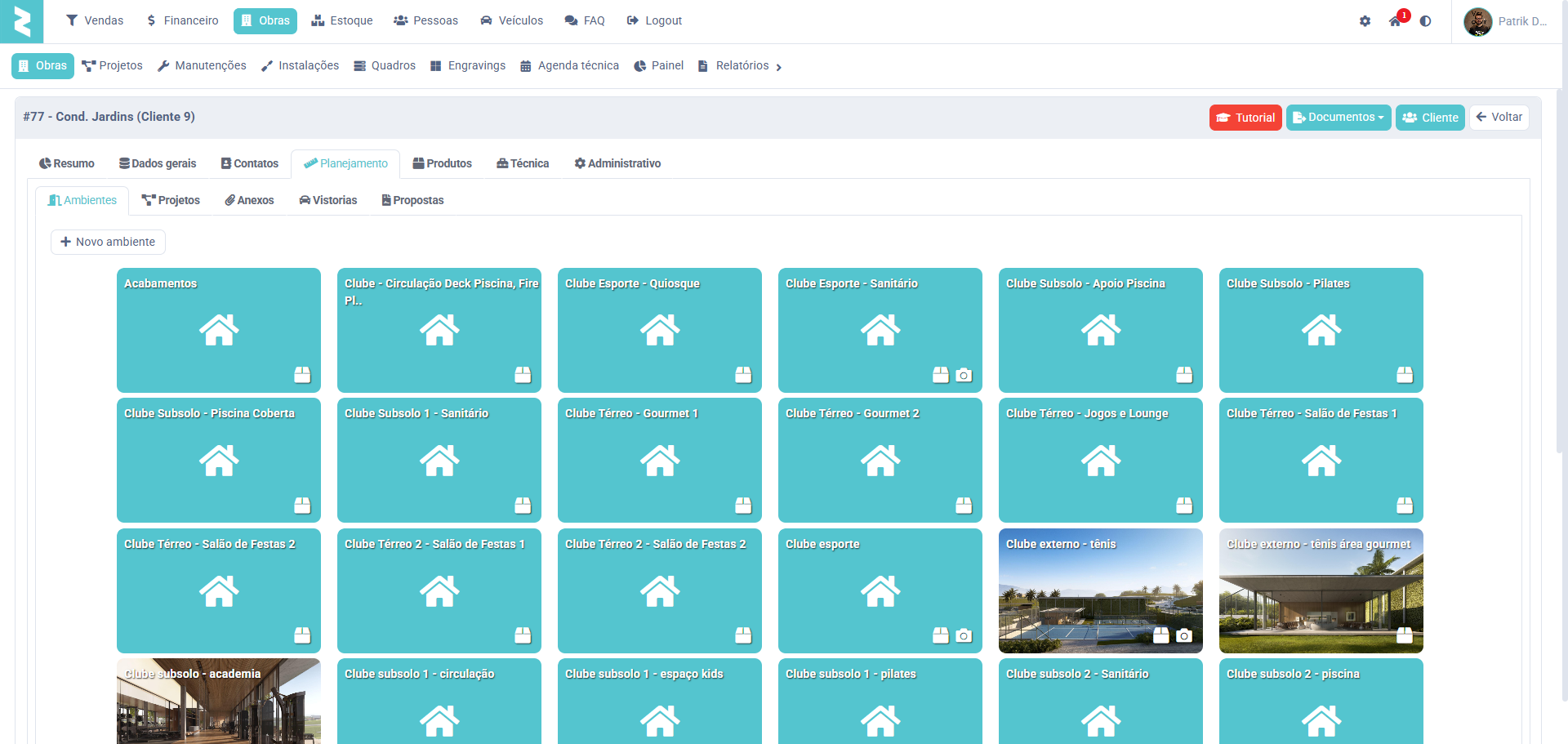Click box icon on Clube Subsolo - Pilates card
This screenshot has height=744, width=1568.
1405,375
